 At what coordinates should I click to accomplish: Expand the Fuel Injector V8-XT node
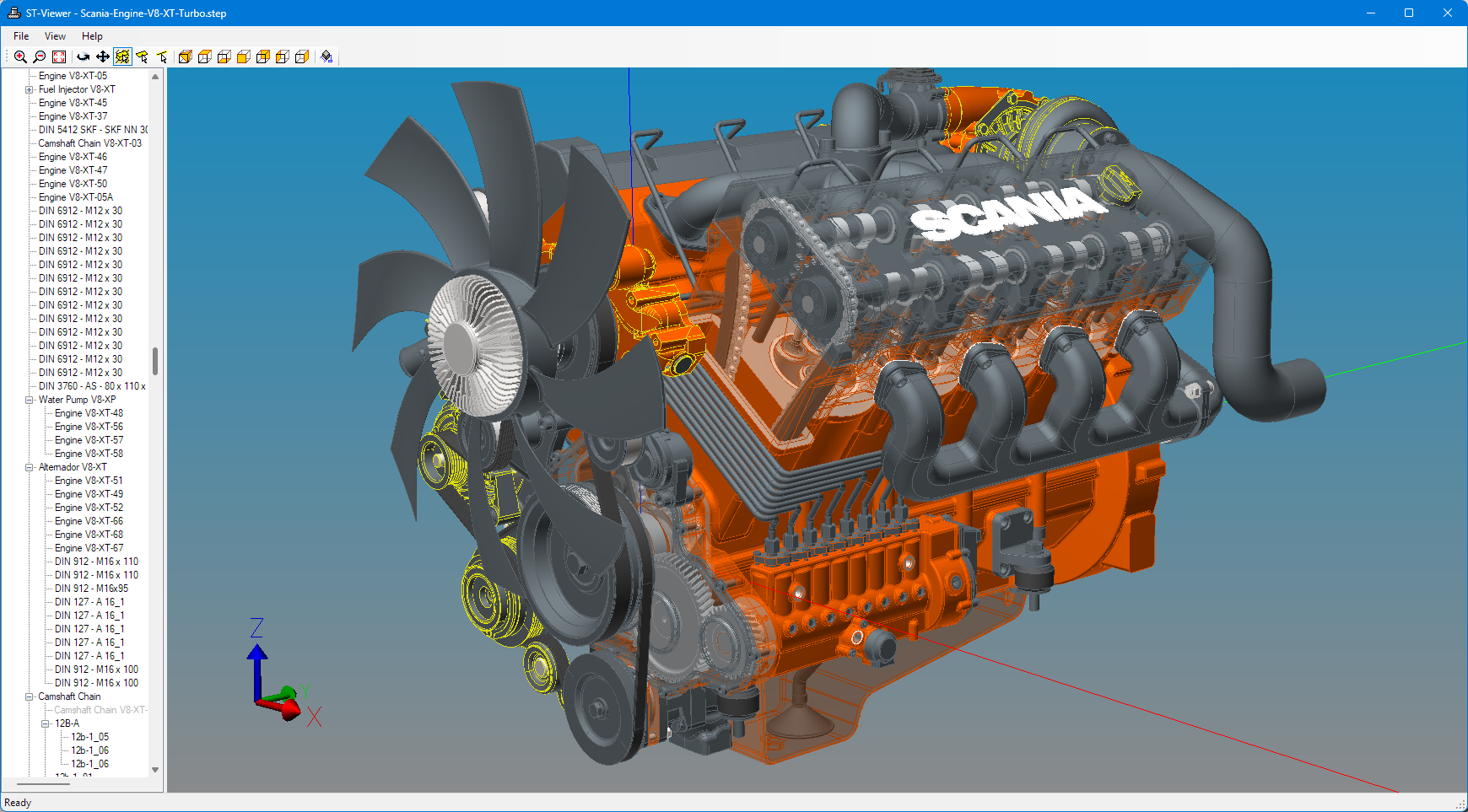(x=30, y=89)
